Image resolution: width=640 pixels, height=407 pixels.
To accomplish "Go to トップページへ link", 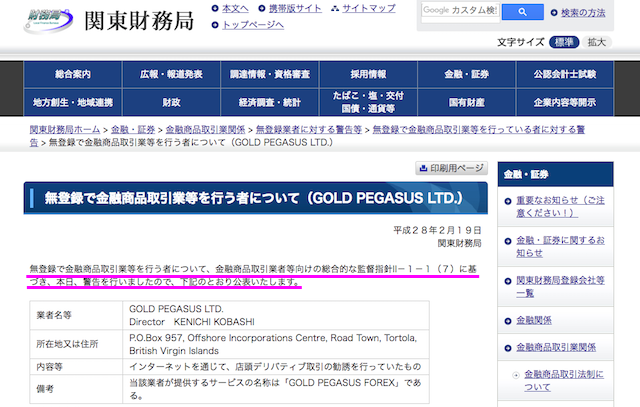I will [x=253, y=25].
